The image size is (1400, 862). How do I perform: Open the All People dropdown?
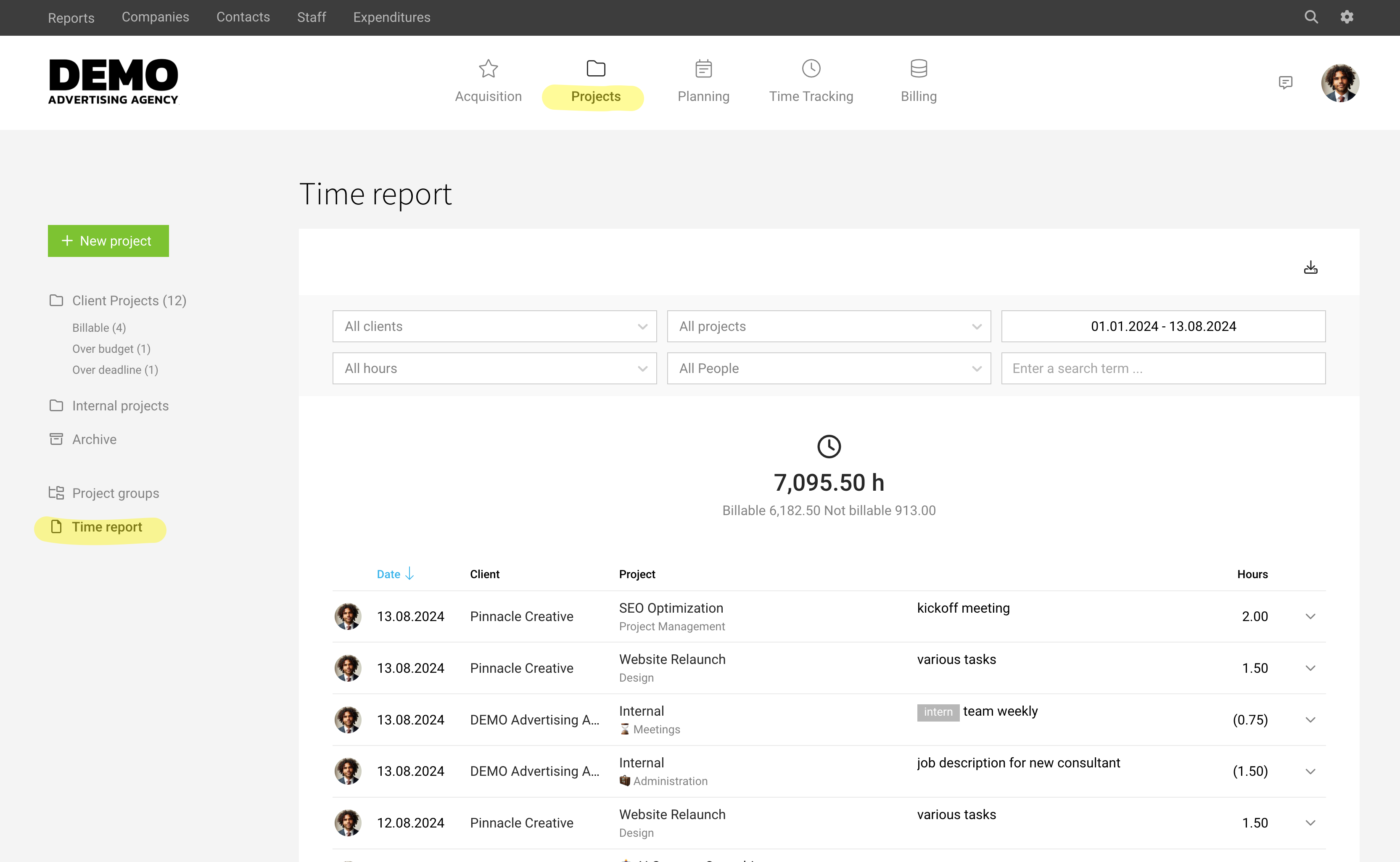point(829,368)
